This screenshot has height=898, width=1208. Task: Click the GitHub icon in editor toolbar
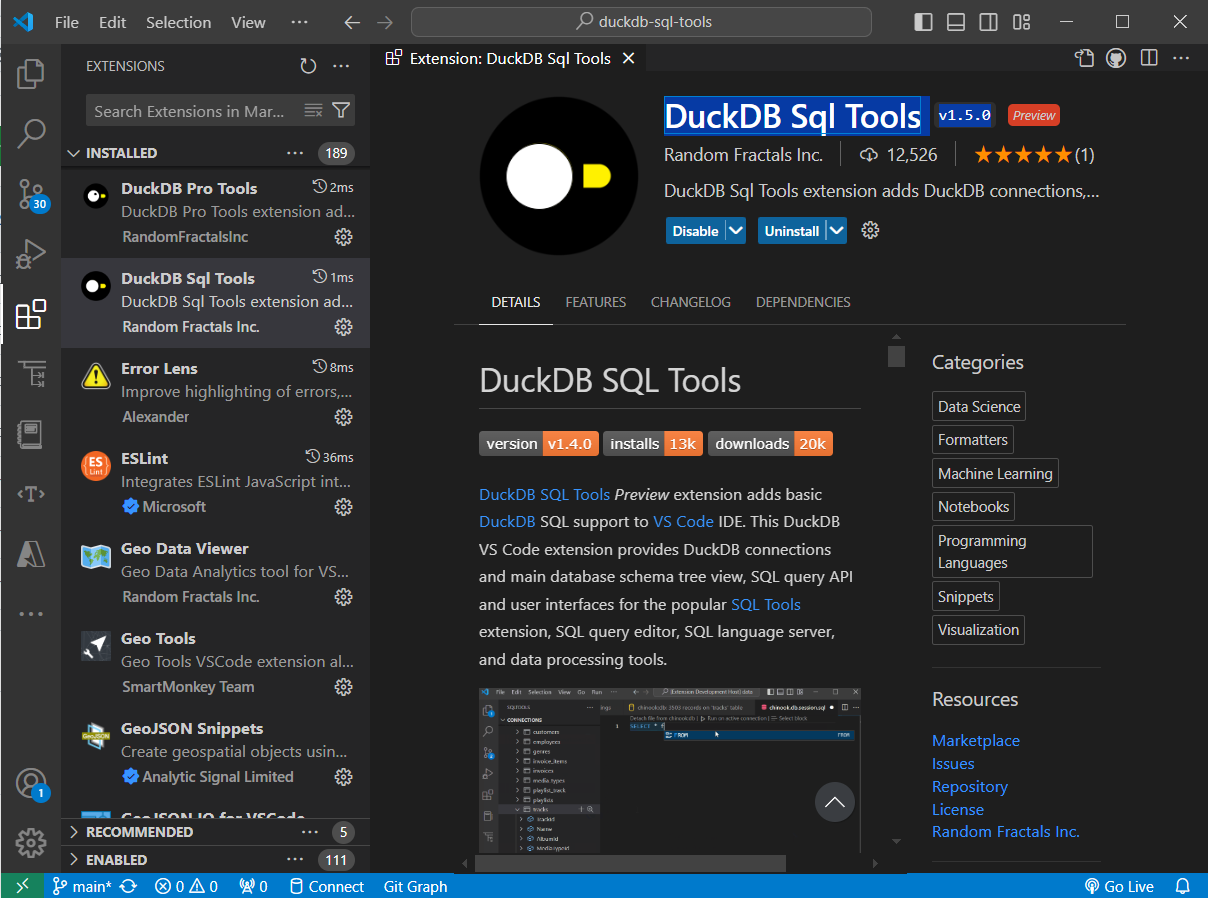point(1116,58)
